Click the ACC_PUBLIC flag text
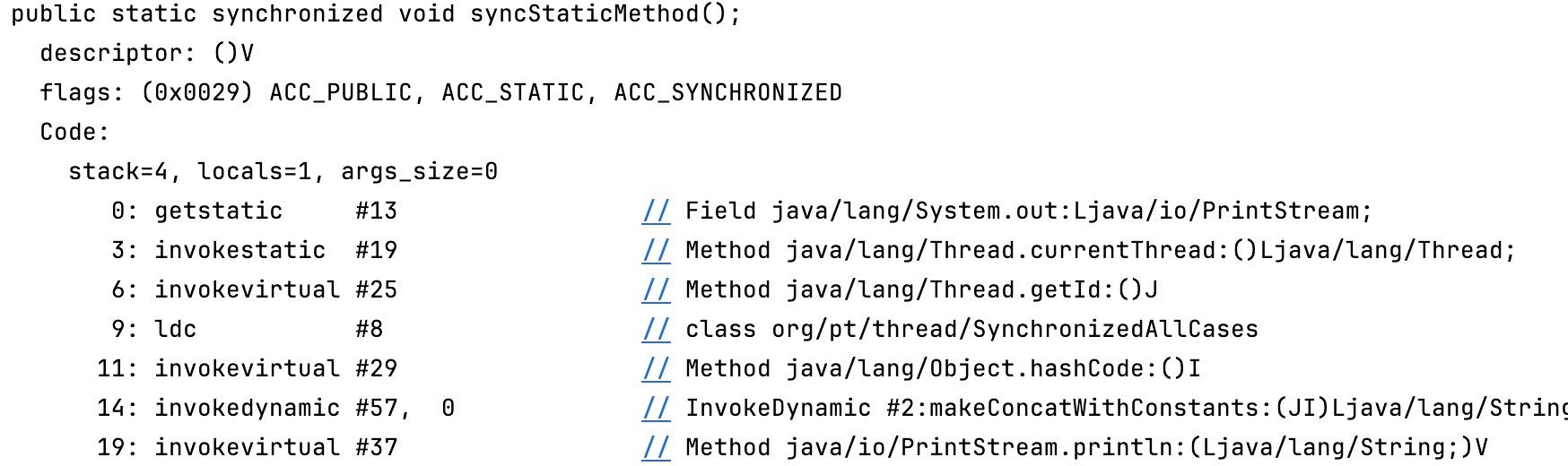The image size is (1568, 466). coord(341,93)
